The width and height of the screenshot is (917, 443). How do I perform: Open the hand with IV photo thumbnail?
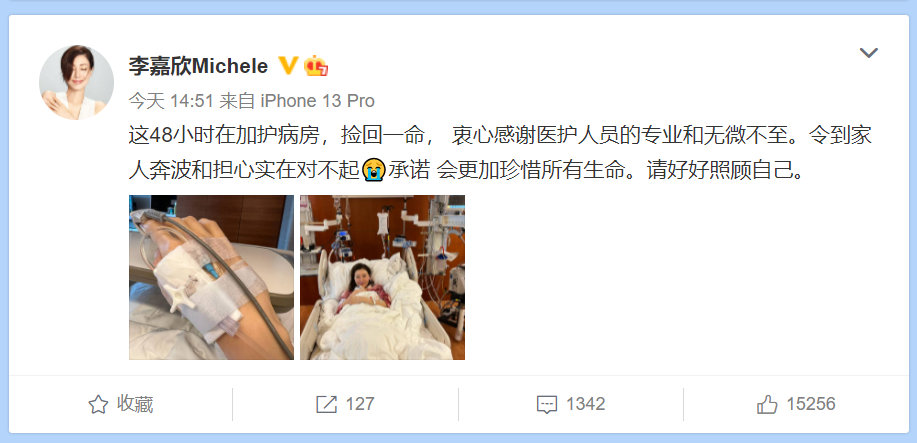click(211, 277)
